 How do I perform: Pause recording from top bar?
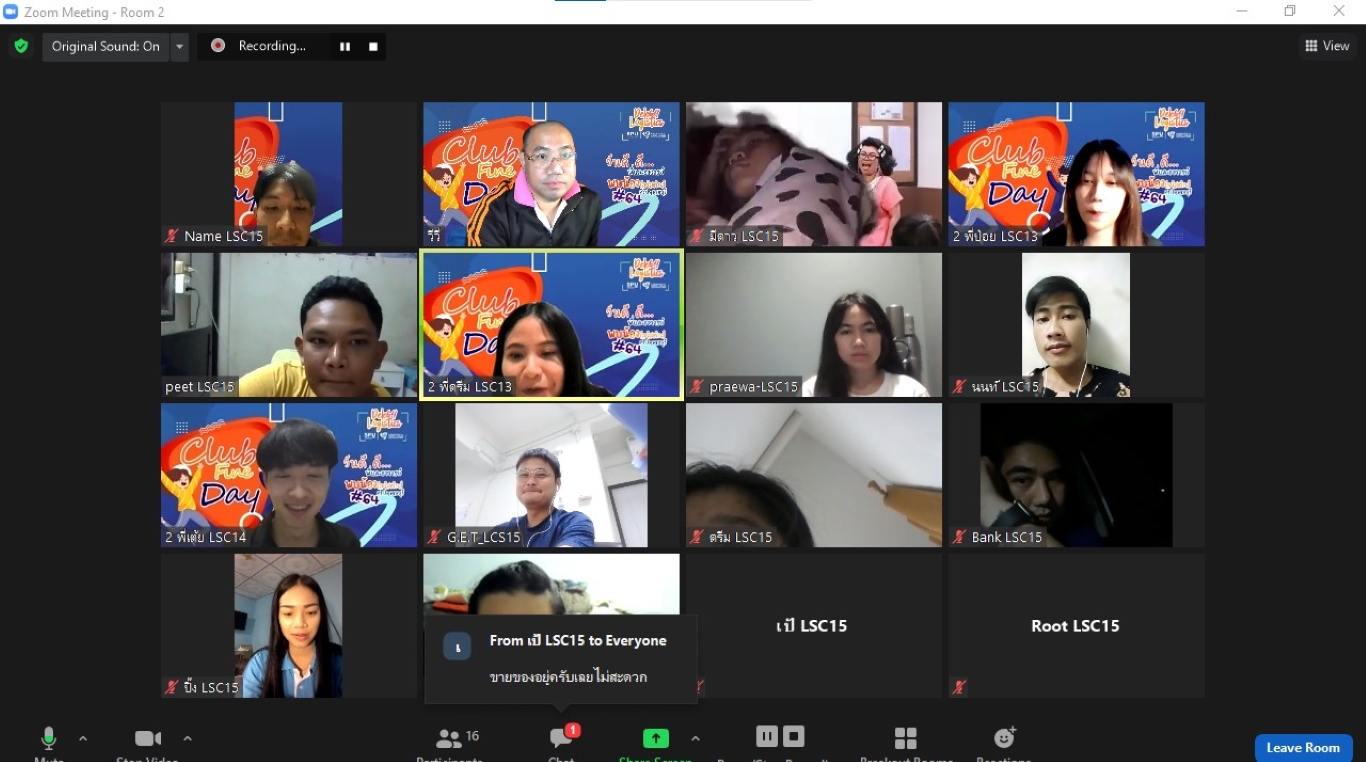345,46
